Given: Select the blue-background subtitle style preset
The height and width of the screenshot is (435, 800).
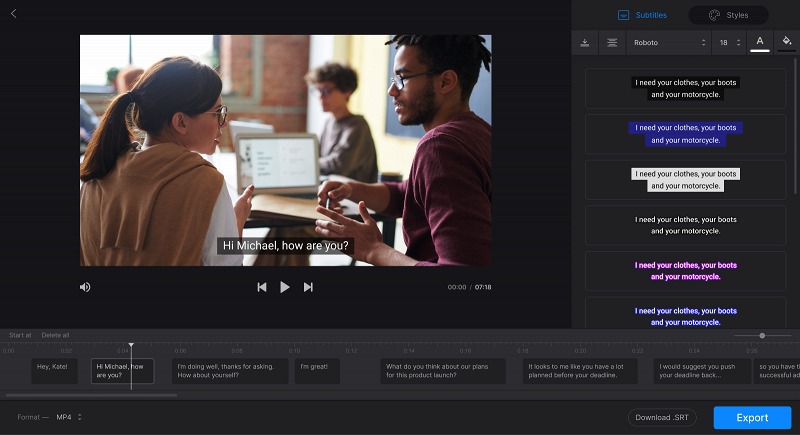Looking at the screenshot, I should (685, 134).
